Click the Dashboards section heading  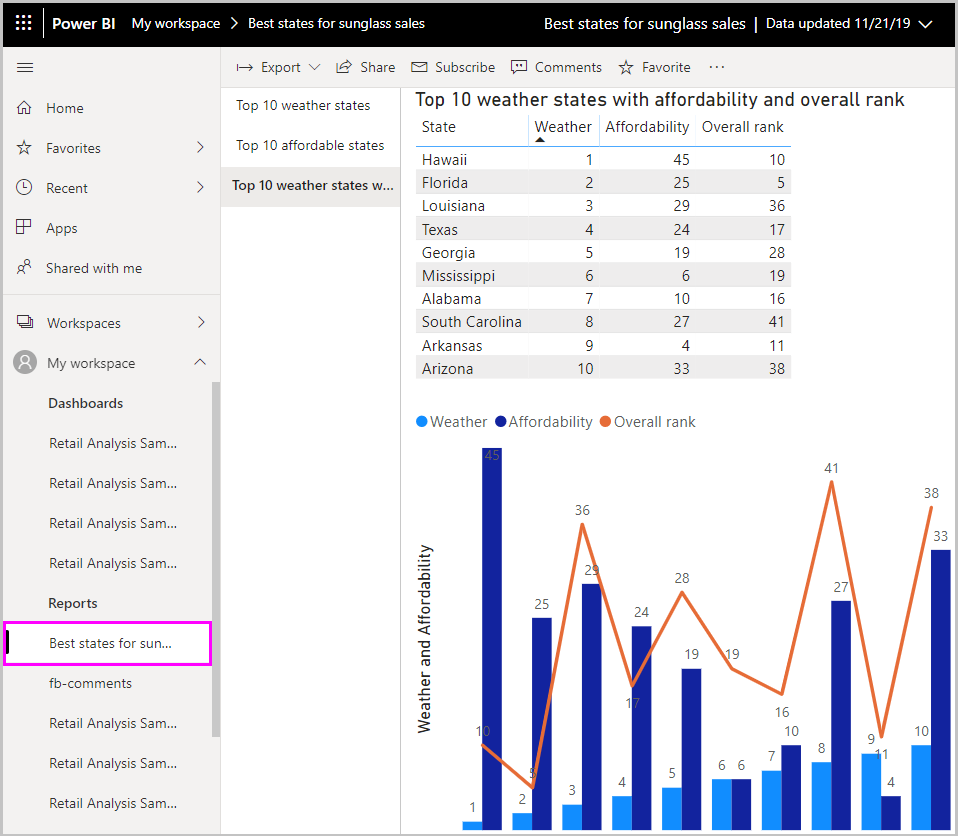[86, 403]
